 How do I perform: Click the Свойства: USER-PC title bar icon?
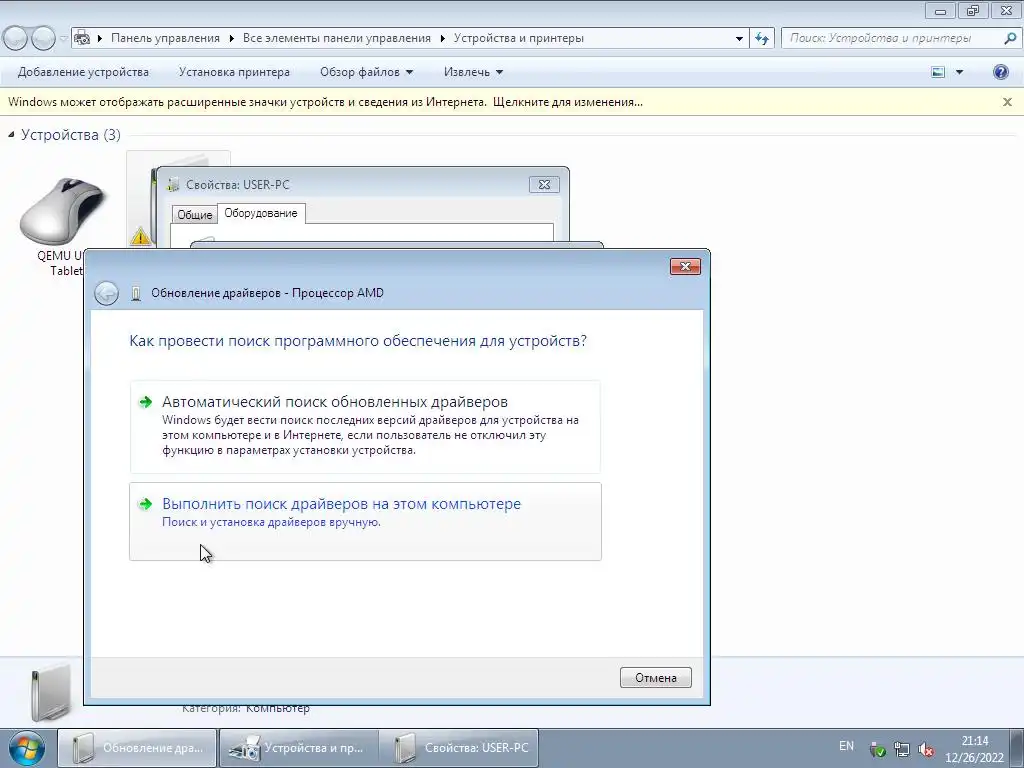(x=172, y=185)
